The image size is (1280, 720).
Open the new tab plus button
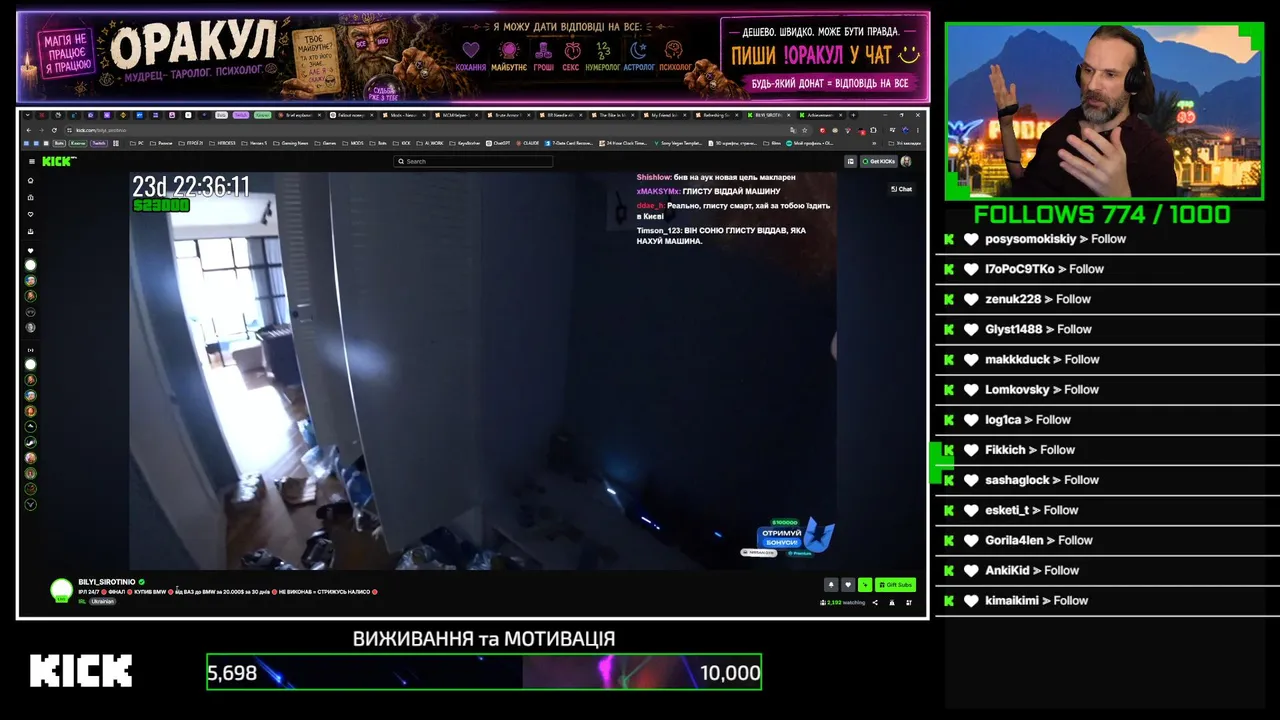pyautogui.click(x=853, y=115)
